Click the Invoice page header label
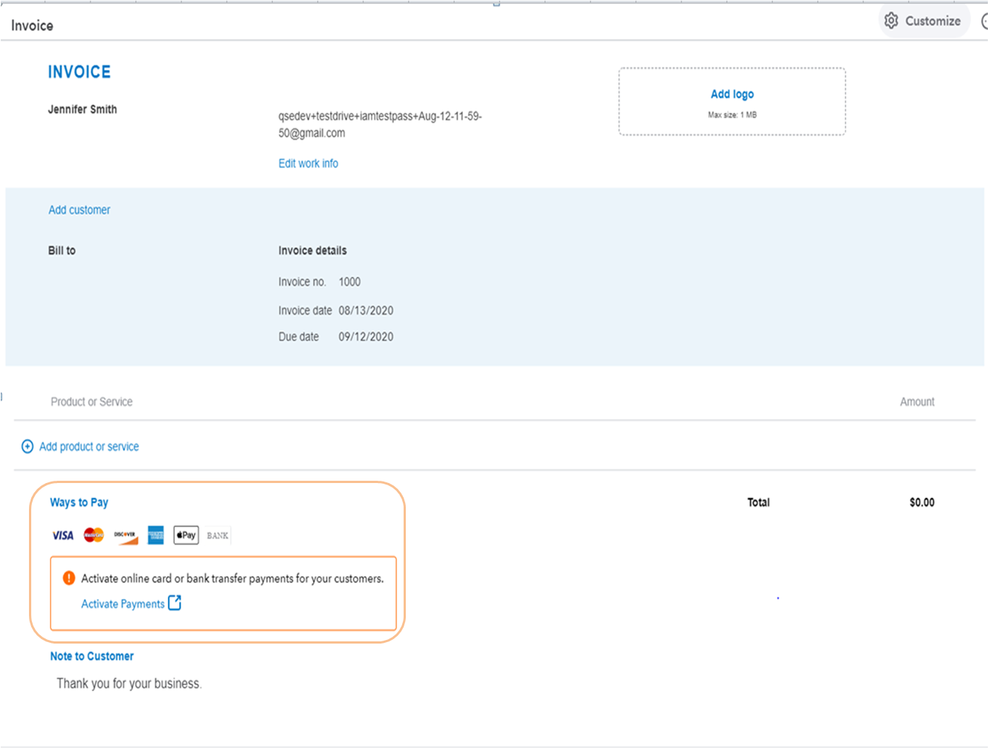This screenshot has height=749, width=999. pos(32,25)
